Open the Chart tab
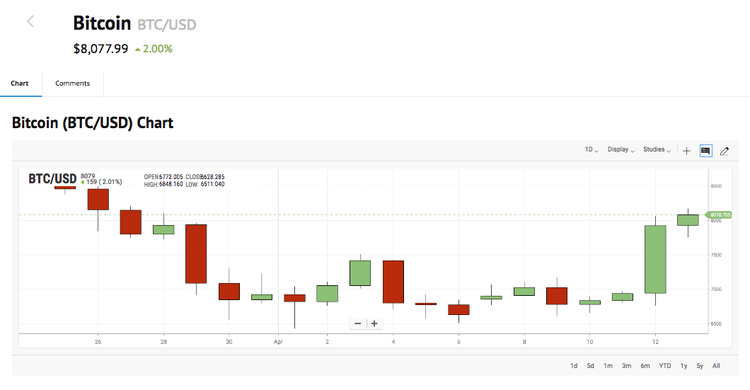The image size is (750, 390). (x=20, y=83)
